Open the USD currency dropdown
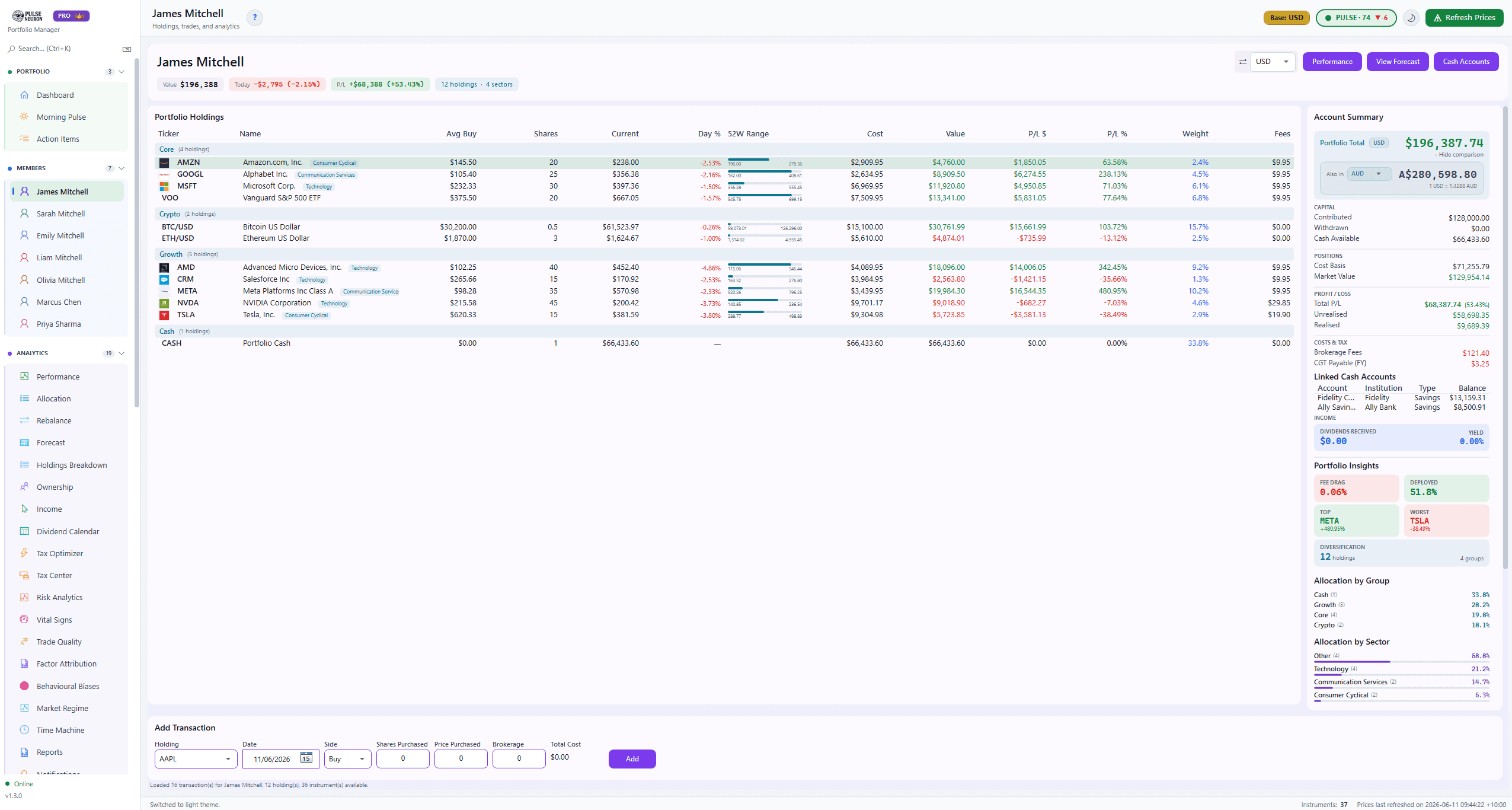The width and height of the screenshot is (1512, 810). [x=1272, y=62]
